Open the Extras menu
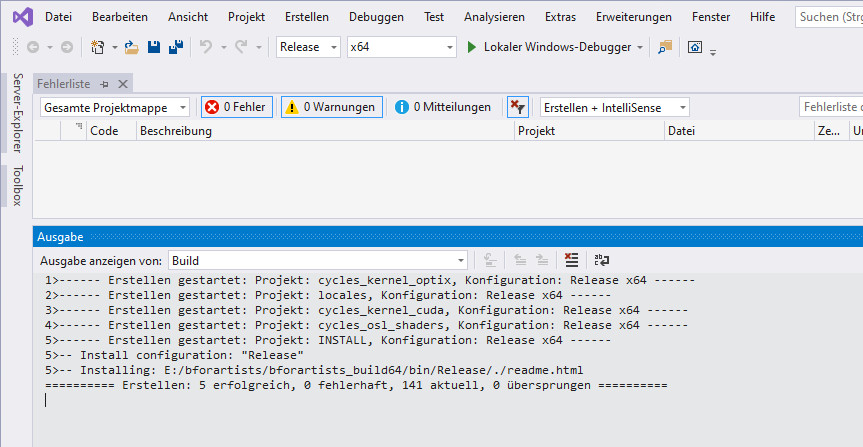Viewport: 863px width, 447px height. (x=560, y=17)
